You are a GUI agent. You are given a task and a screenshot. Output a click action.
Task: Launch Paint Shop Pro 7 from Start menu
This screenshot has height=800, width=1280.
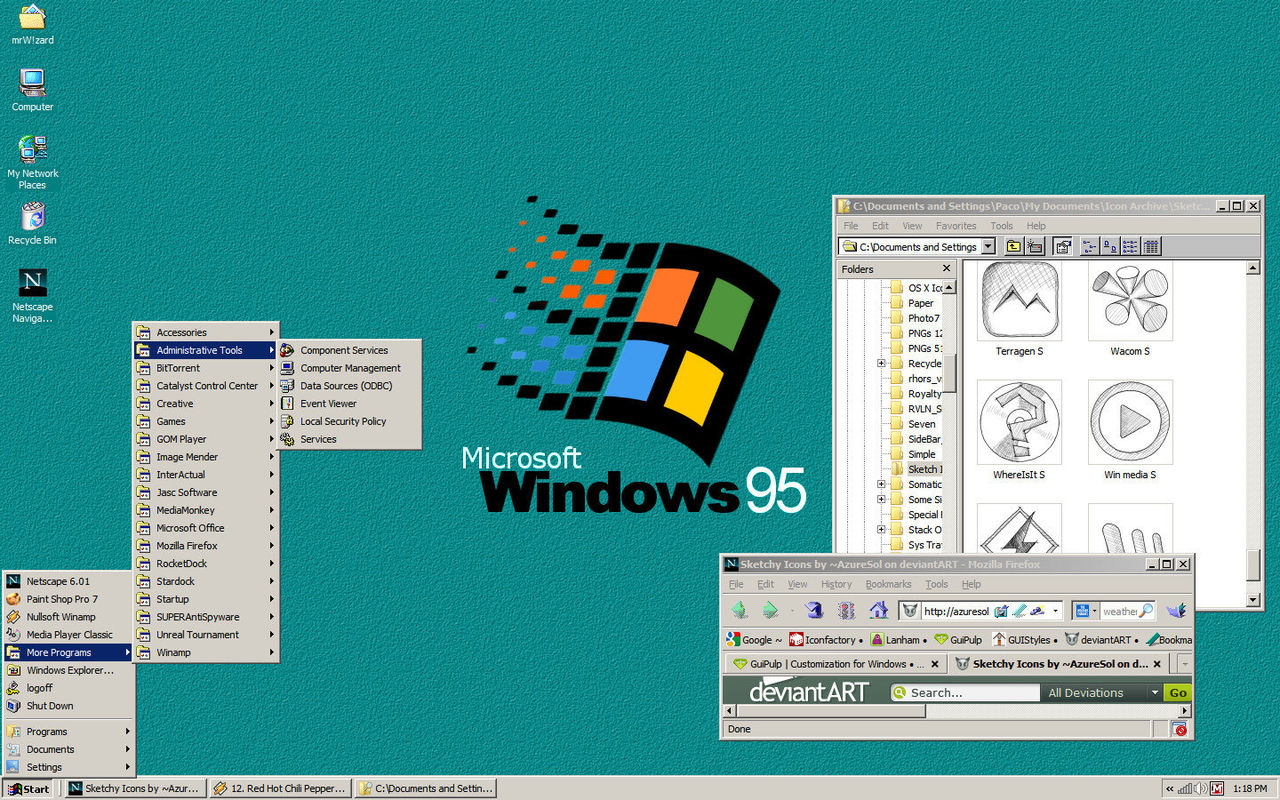click(x=68, y=599)
